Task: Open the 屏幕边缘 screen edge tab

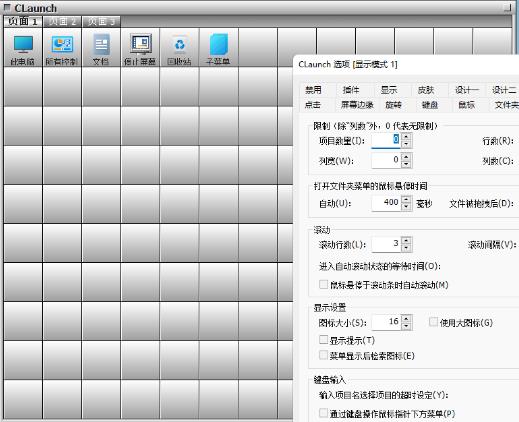Action: tap(357, 105)
